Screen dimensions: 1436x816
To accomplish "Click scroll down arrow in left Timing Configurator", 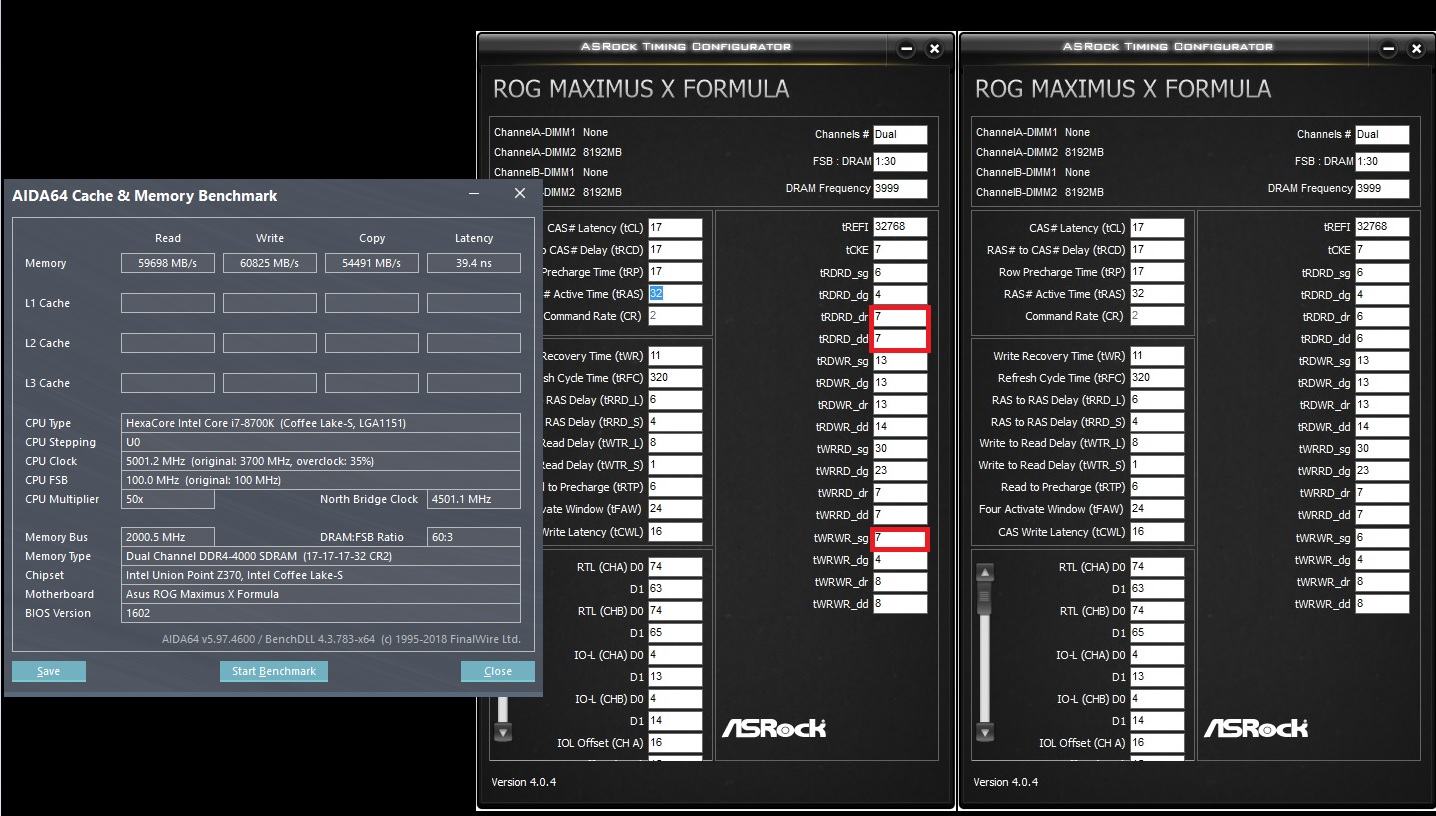I will [x=503, y=732].
